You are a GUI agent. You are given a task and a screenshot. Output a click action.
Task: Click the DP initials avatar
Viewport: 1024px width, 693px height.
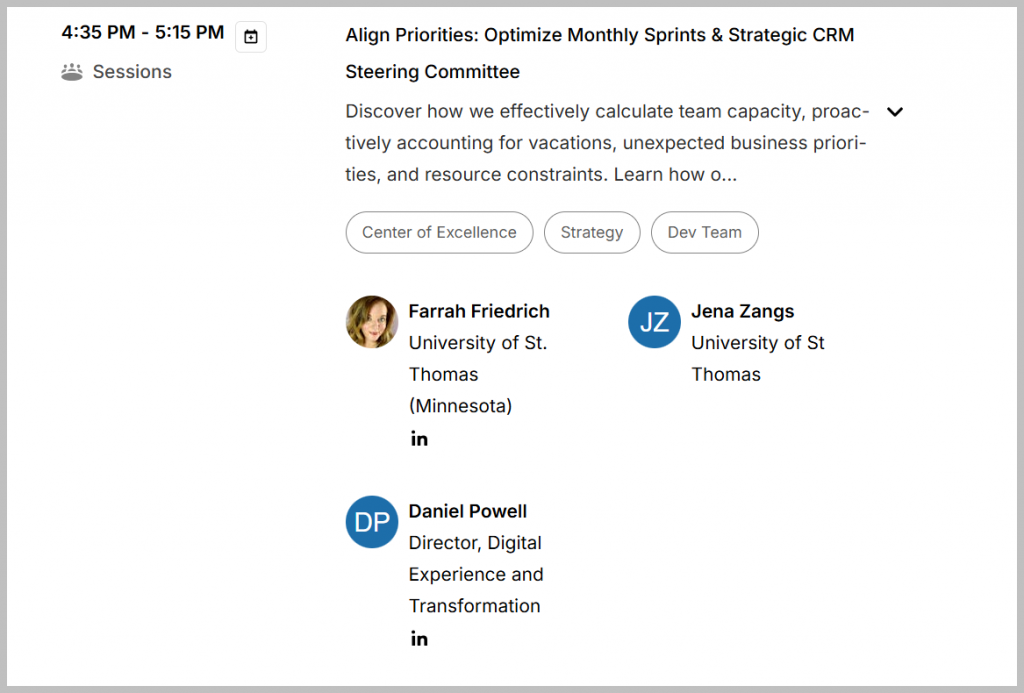(x=372, y=522)
